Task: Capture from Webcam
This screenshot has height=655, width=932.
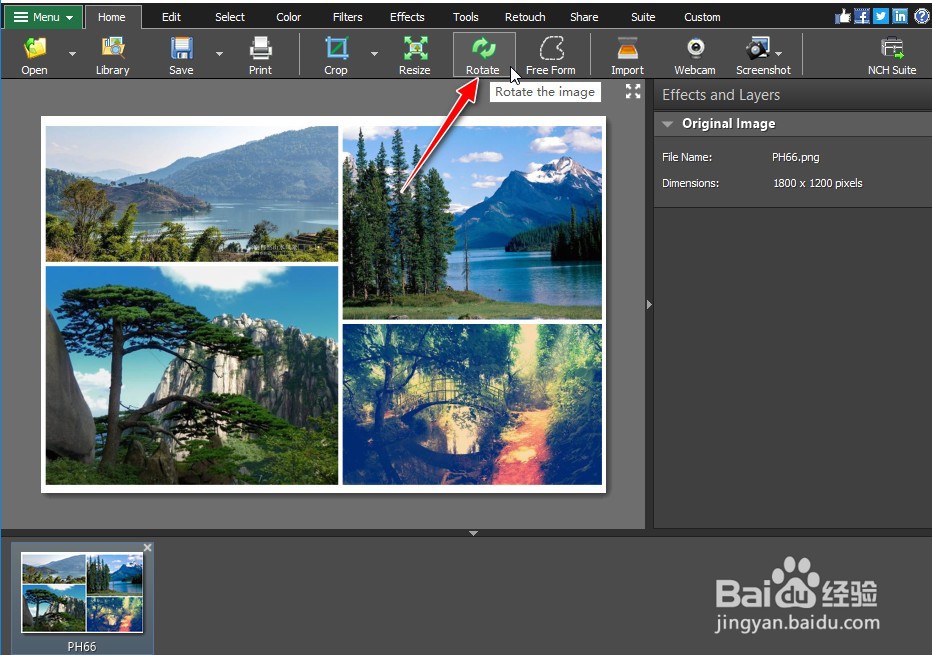Action: [x=695, y=55]
